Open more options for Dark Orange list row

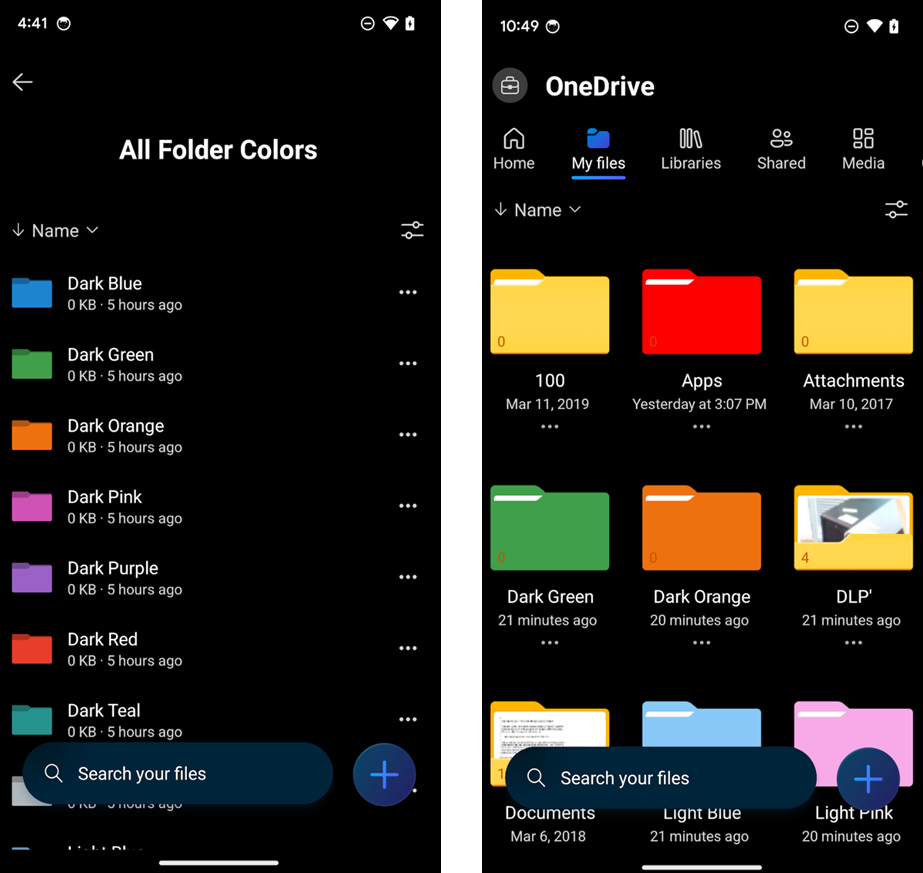[408, 434]
